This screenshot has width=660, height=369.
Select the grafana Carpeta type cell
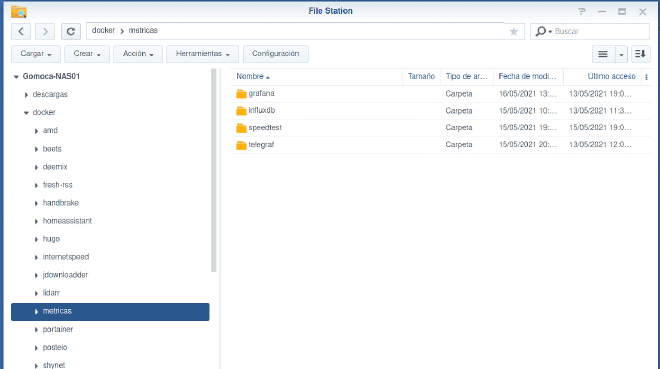pyautogui.click(x=459, y=94)
